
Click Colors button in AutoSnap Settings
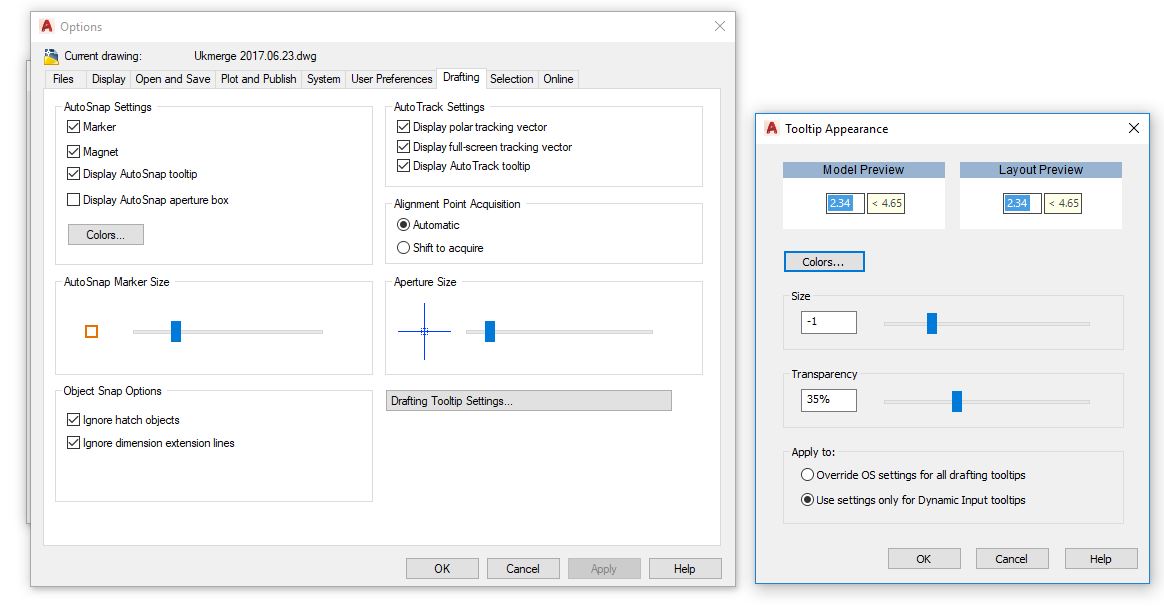tap(105, 235)
